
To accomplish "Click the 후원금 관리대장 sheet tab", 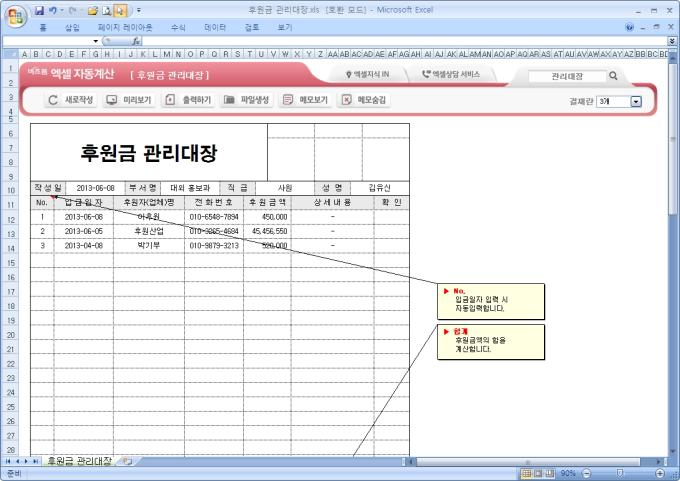I will tap(79, 461).
